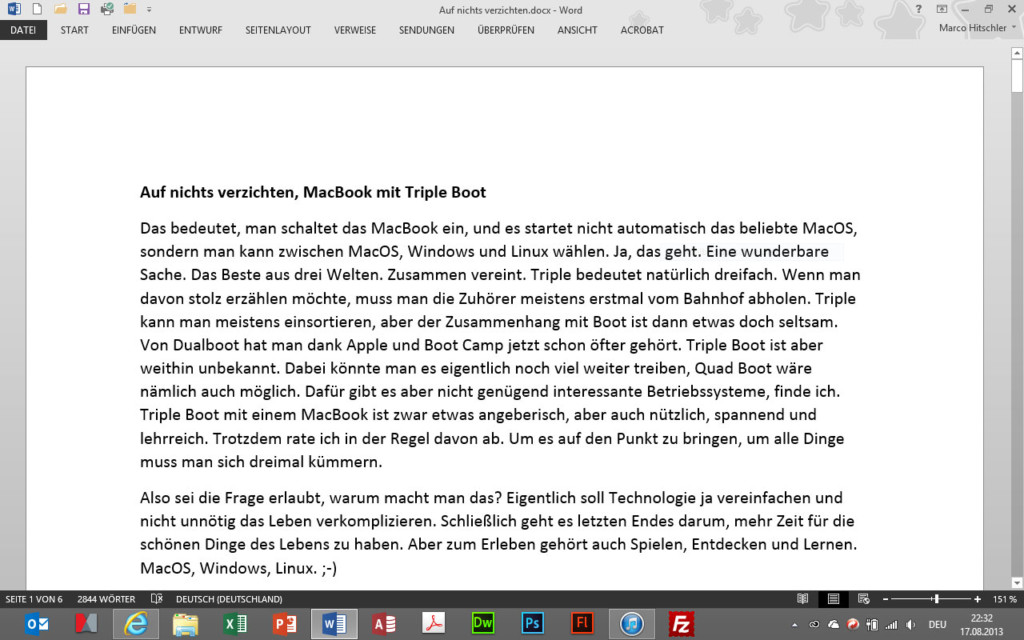Open FileZilla from the taskbar
This screenshot has width=1024, height=640.
tap(681, 624)
